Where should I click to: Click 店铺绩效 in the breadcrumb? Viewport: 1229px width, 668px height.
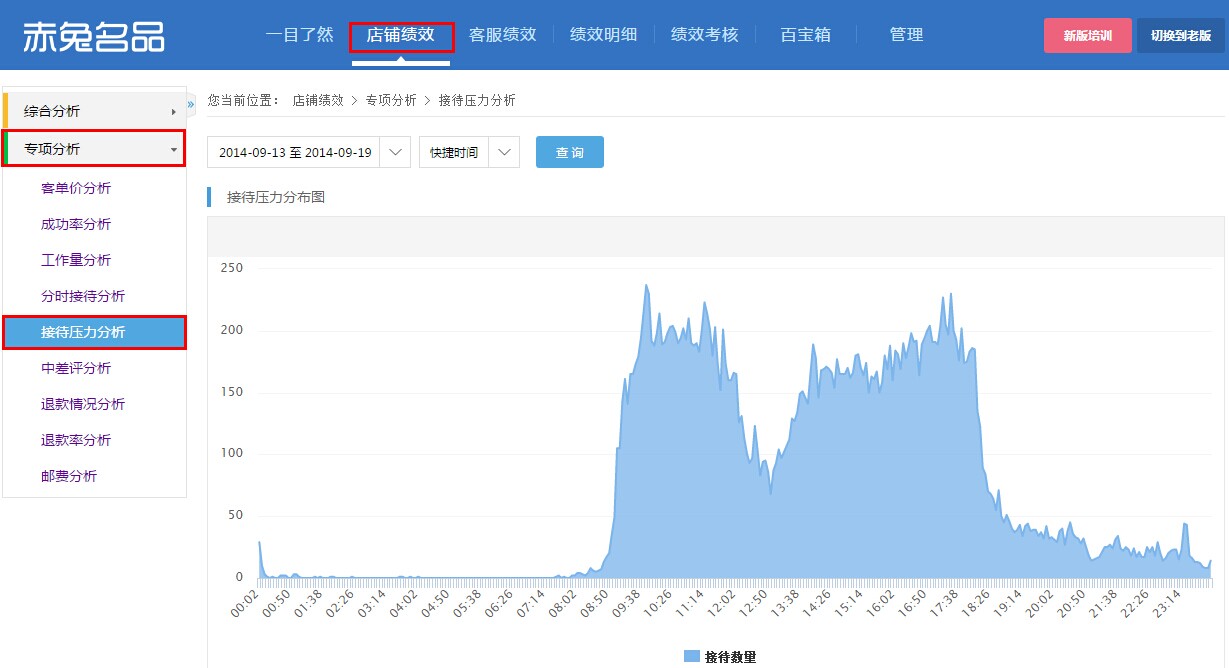(x=317, y=100)
